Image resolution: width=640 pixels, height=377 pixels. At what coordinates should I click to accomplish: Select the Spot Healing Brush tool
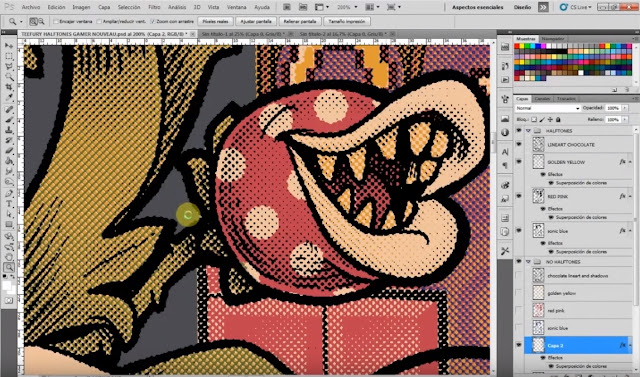[x=9, y=109]
